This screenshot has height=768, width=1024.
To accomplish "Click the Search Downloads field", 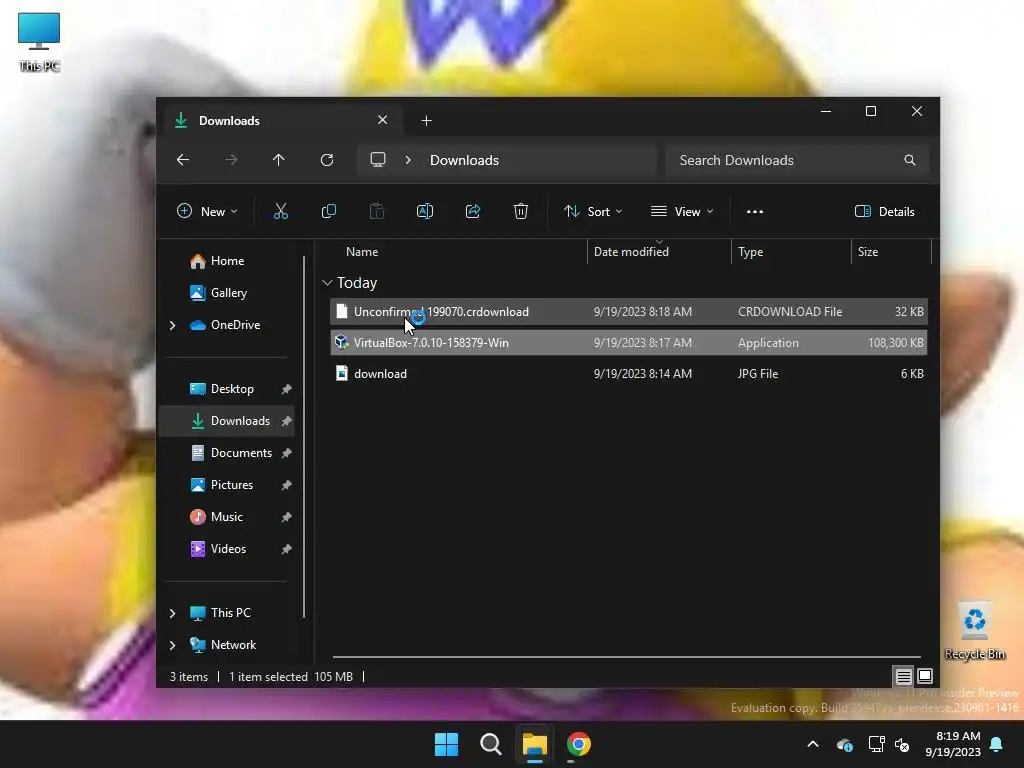I will coord(797,160).
